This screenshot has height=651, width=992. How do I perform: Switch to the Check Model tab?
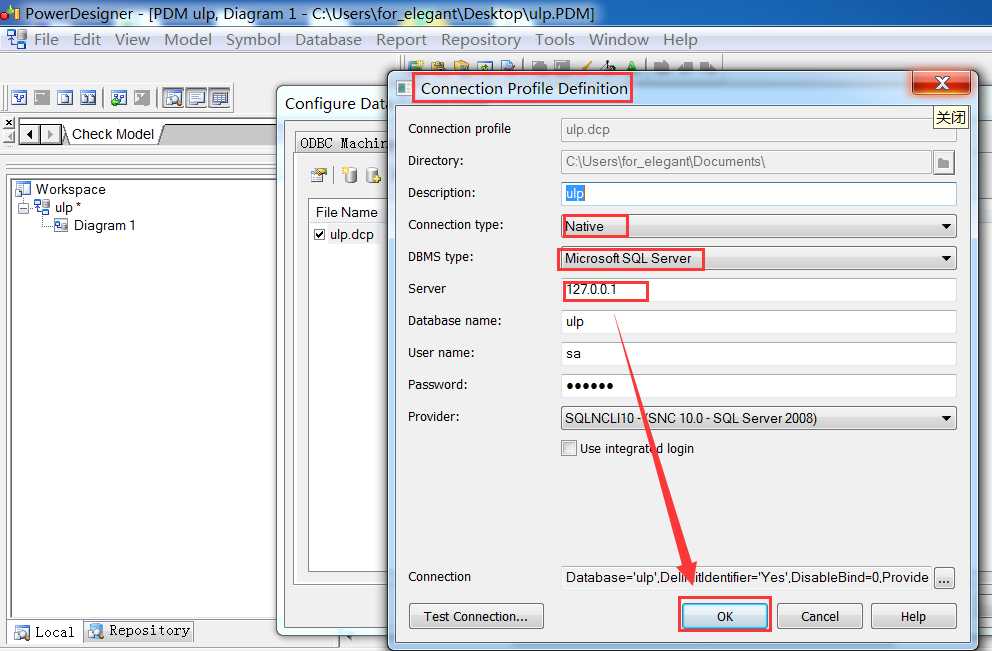(113, 134)
